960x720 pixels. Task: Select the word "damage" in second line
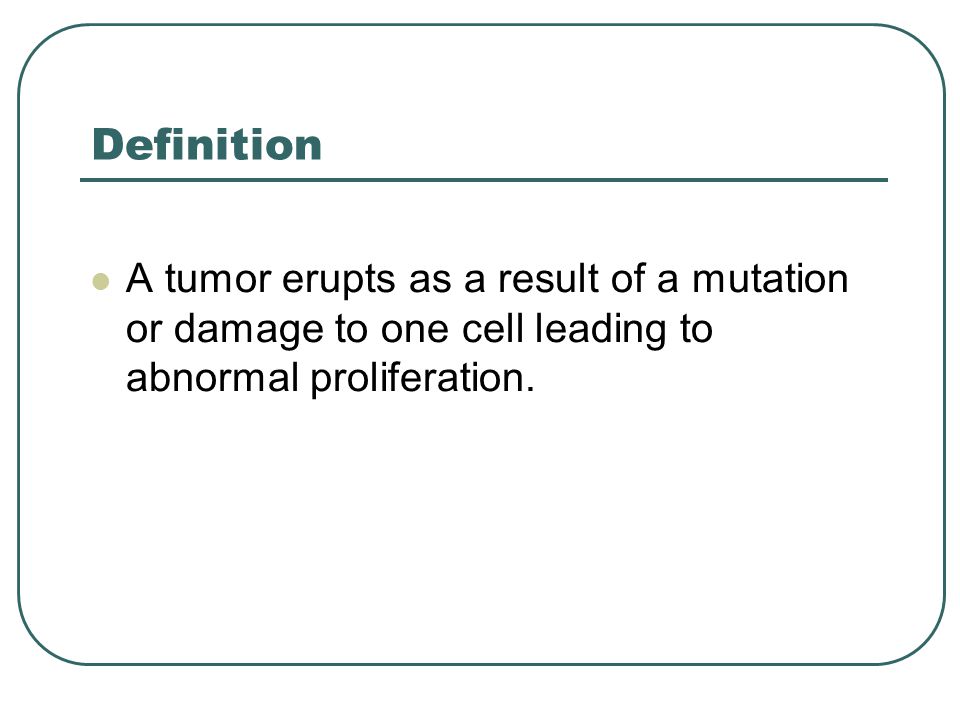pyautogui.click(x=248, y=330)
